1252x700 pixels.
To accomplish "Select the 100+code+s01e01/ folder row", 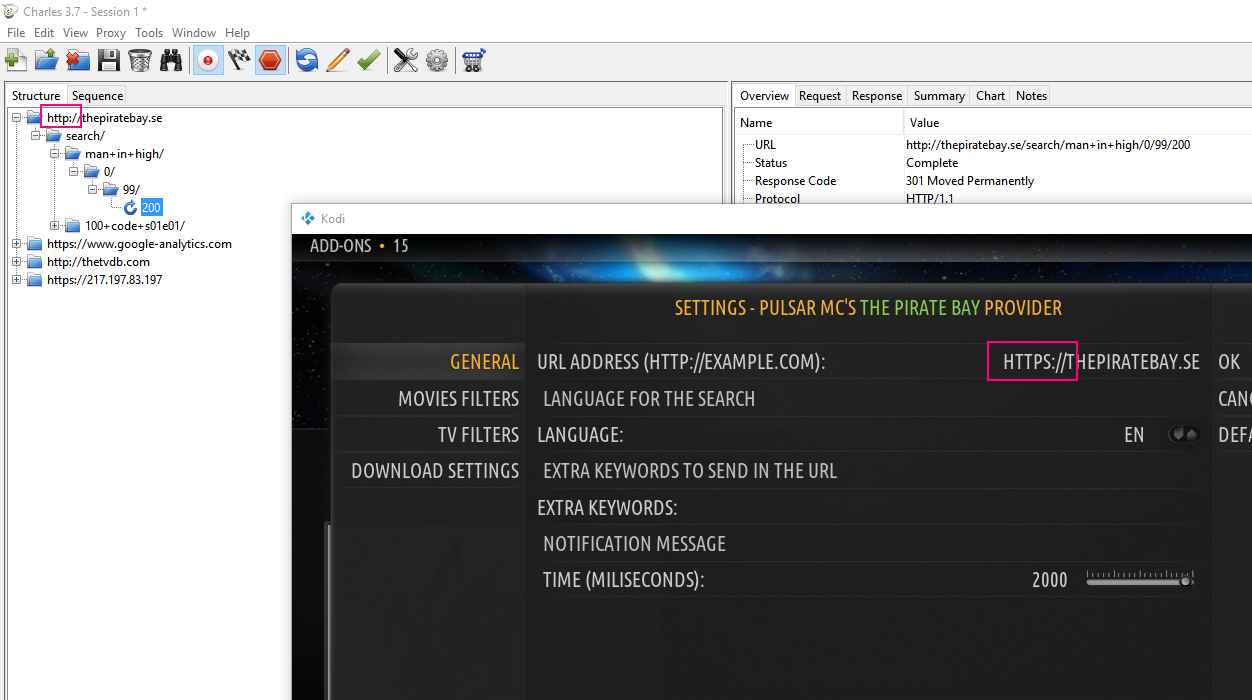I will tap(134, 226).
